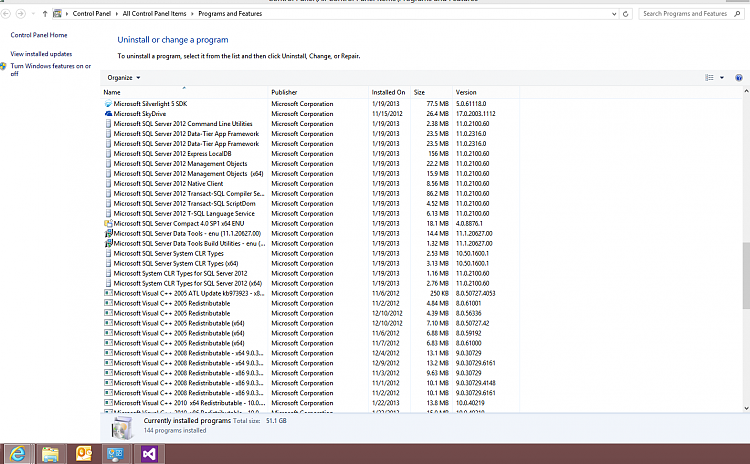This screenshot has width=750, height=464.
Task: Click icon of SQL Server Data Tools Build Utilities
Action: [108, 243]
